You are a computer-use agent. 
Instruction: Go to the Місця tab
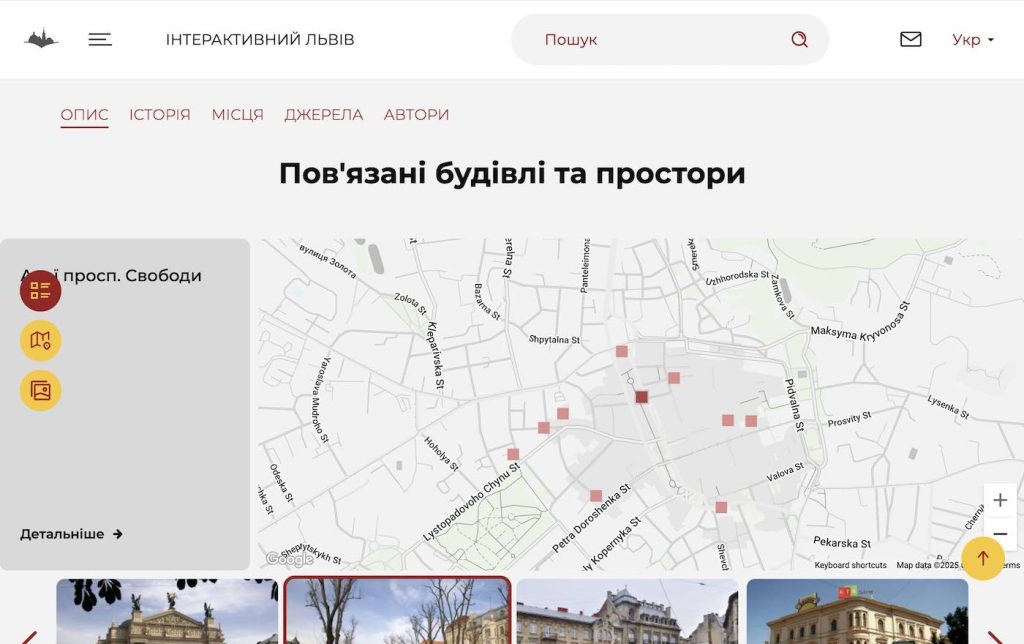click(x=237, y=115)
